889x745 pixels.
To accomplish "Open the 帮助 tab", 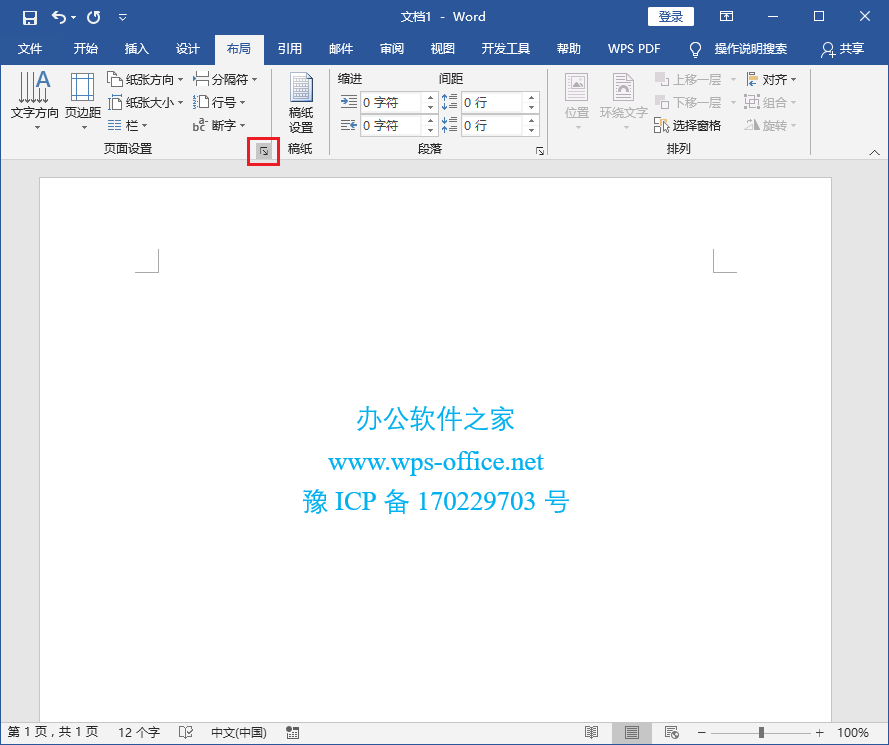I will click(x=569, y=49).
